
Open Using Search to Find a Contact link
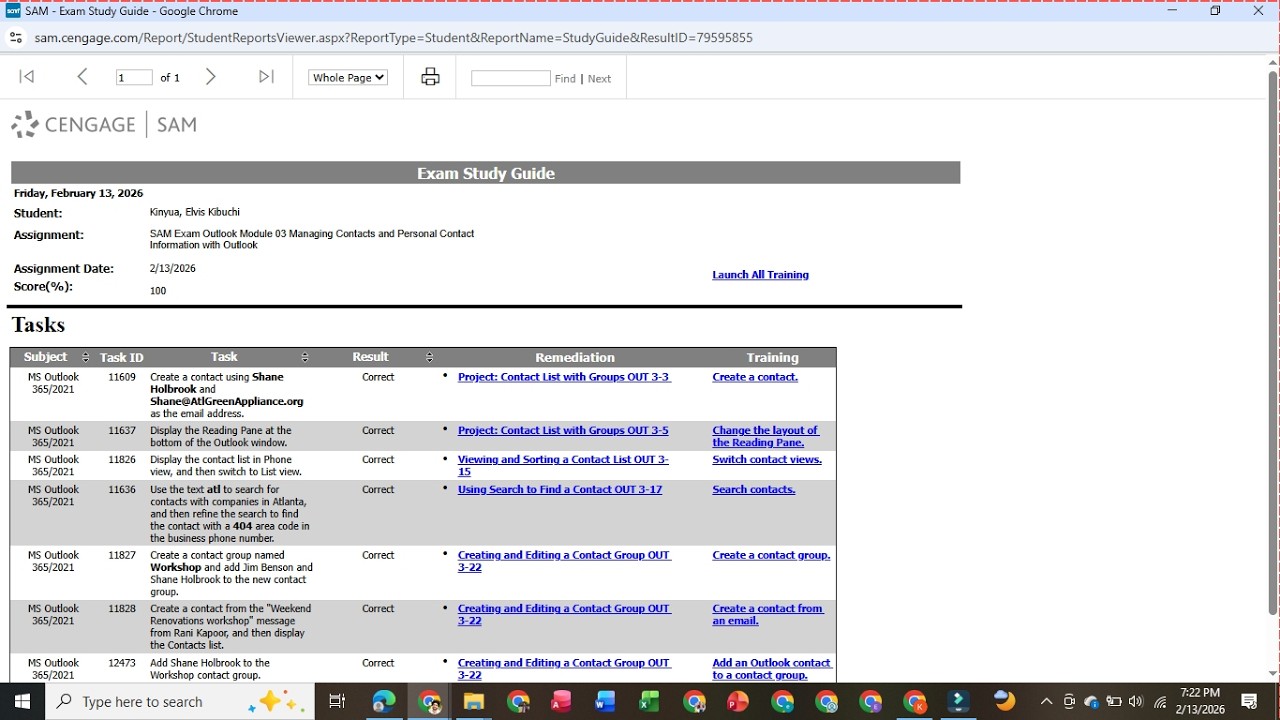pos(560,490)
